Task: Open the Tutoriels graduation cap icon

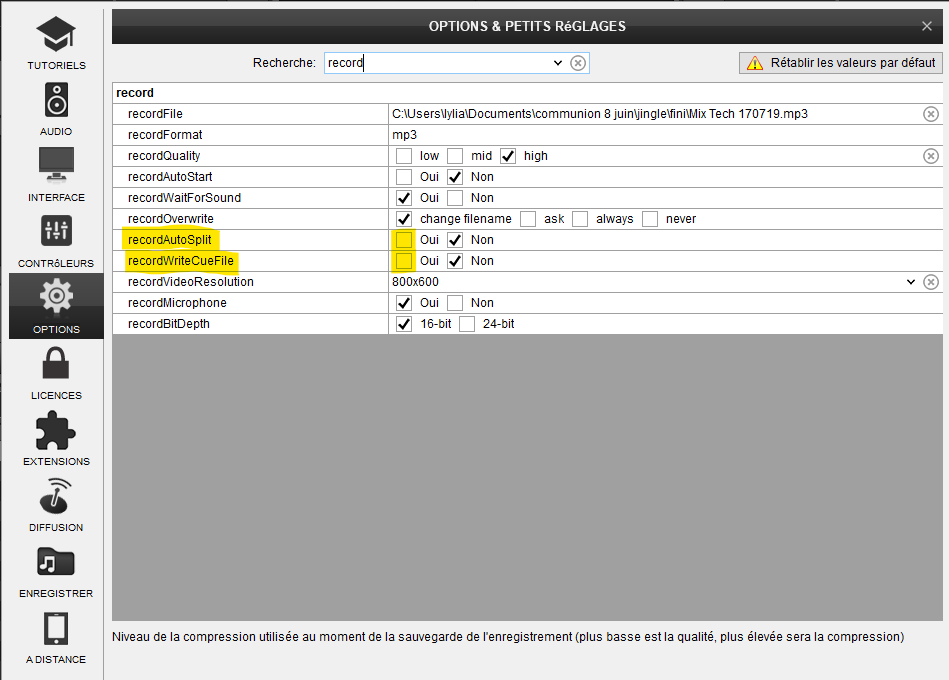Action: pyautogui.click(x=56, y=36)
